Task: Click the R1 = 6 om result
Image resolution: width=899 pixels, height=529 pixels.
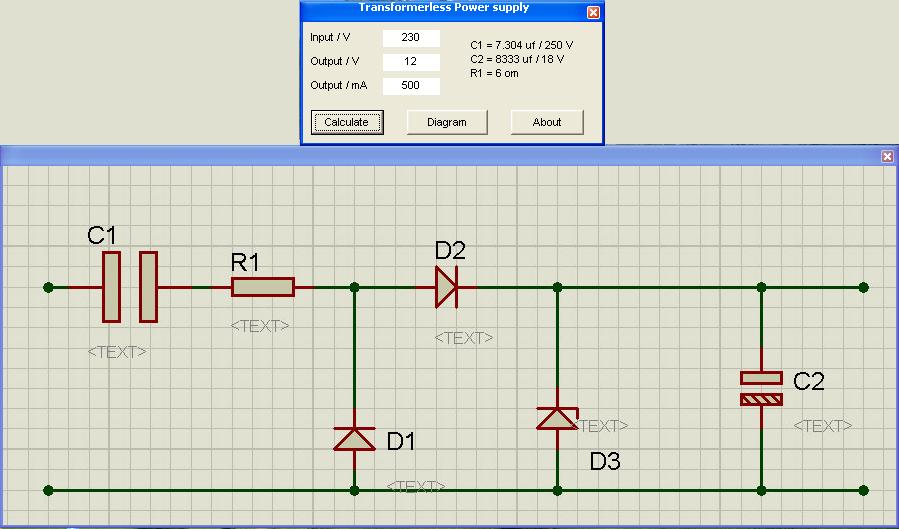Action: pyautogui.click(x=494, y=73)
